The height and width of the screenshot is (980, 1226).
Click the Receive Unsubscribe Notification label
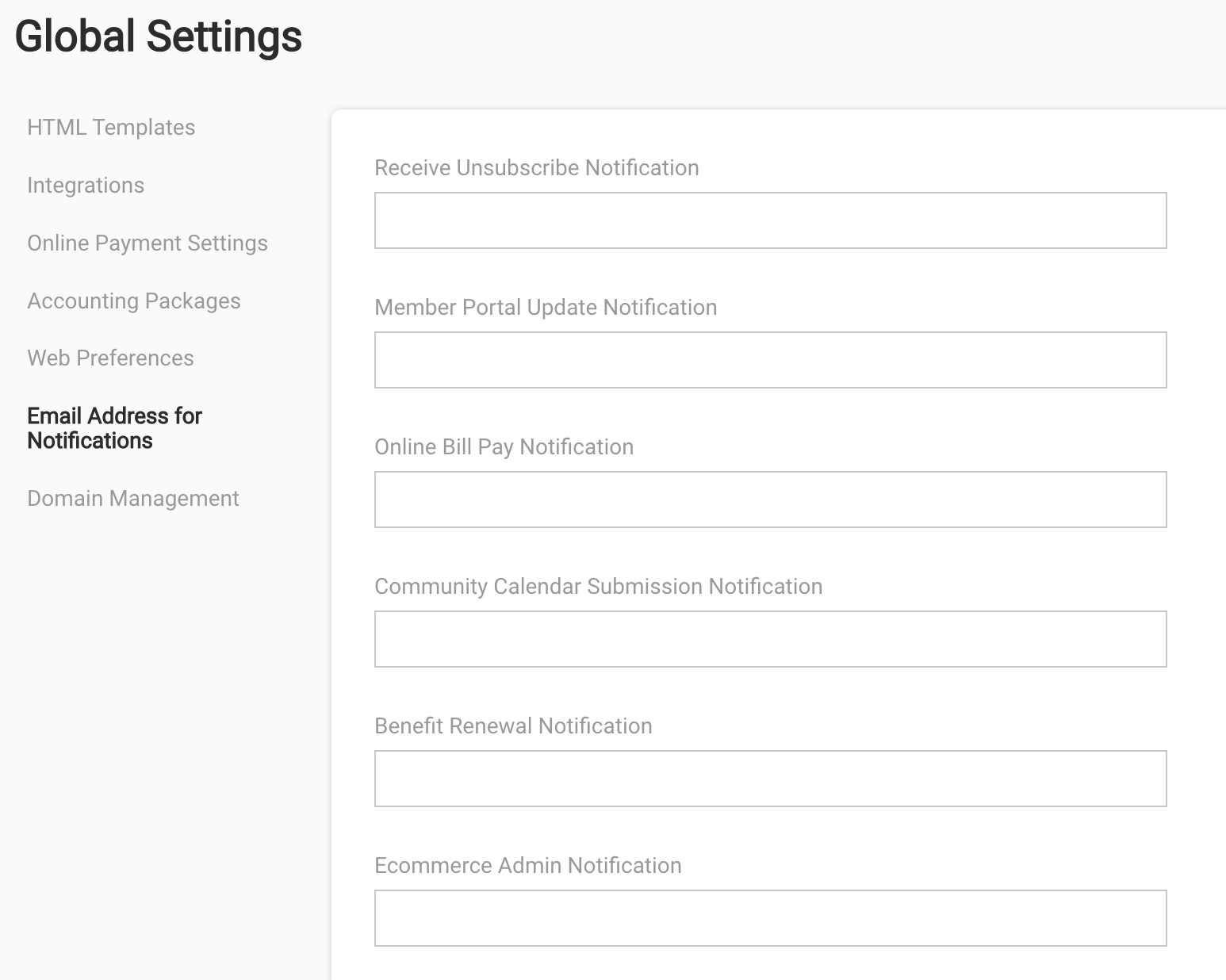(537, 168)
